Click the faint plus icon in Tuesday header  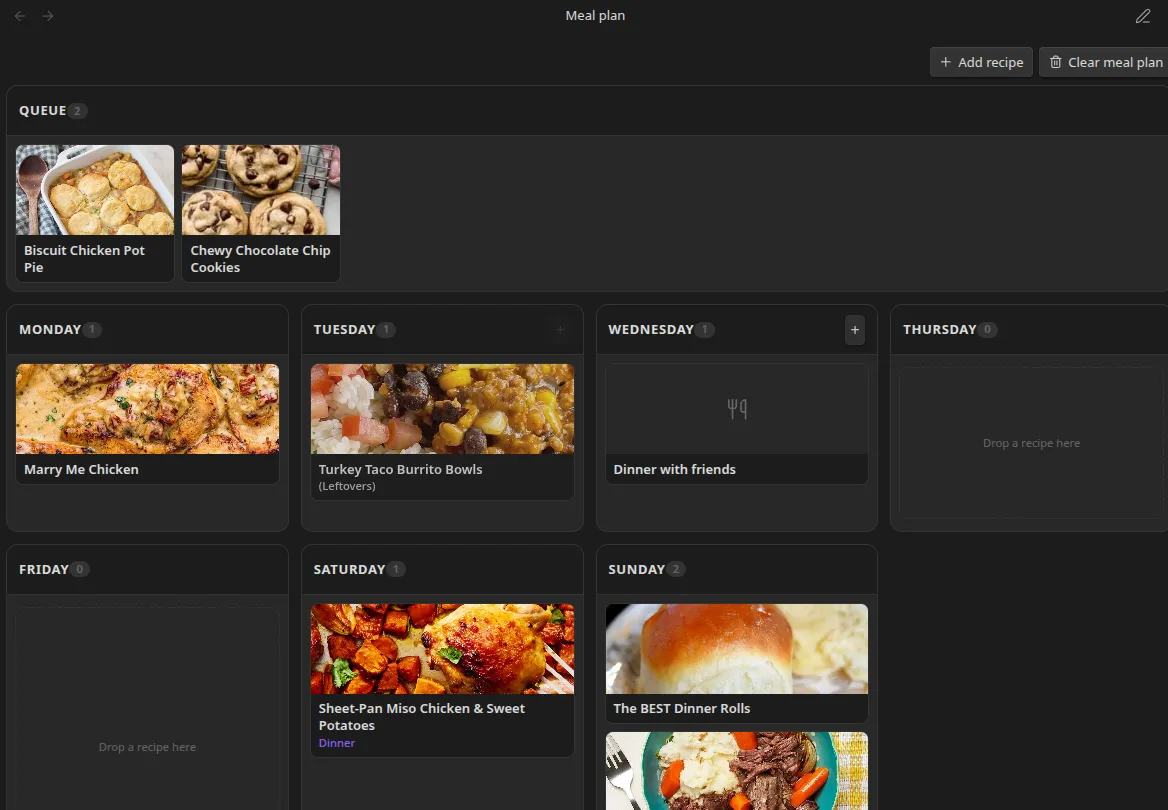tap(561, 329)
